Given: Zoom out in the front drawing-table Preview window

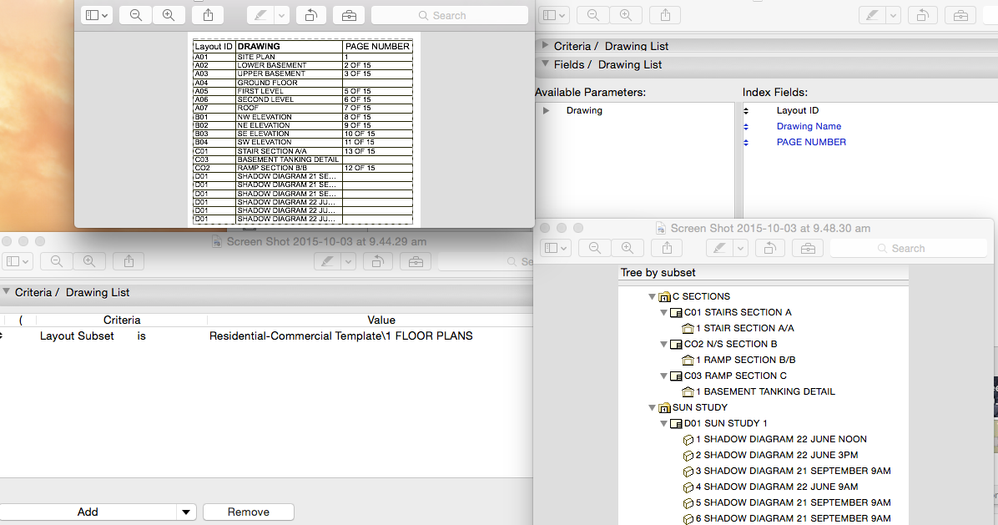Looking at the screenshot, I should pyautogui.click(x=136, y=15).
